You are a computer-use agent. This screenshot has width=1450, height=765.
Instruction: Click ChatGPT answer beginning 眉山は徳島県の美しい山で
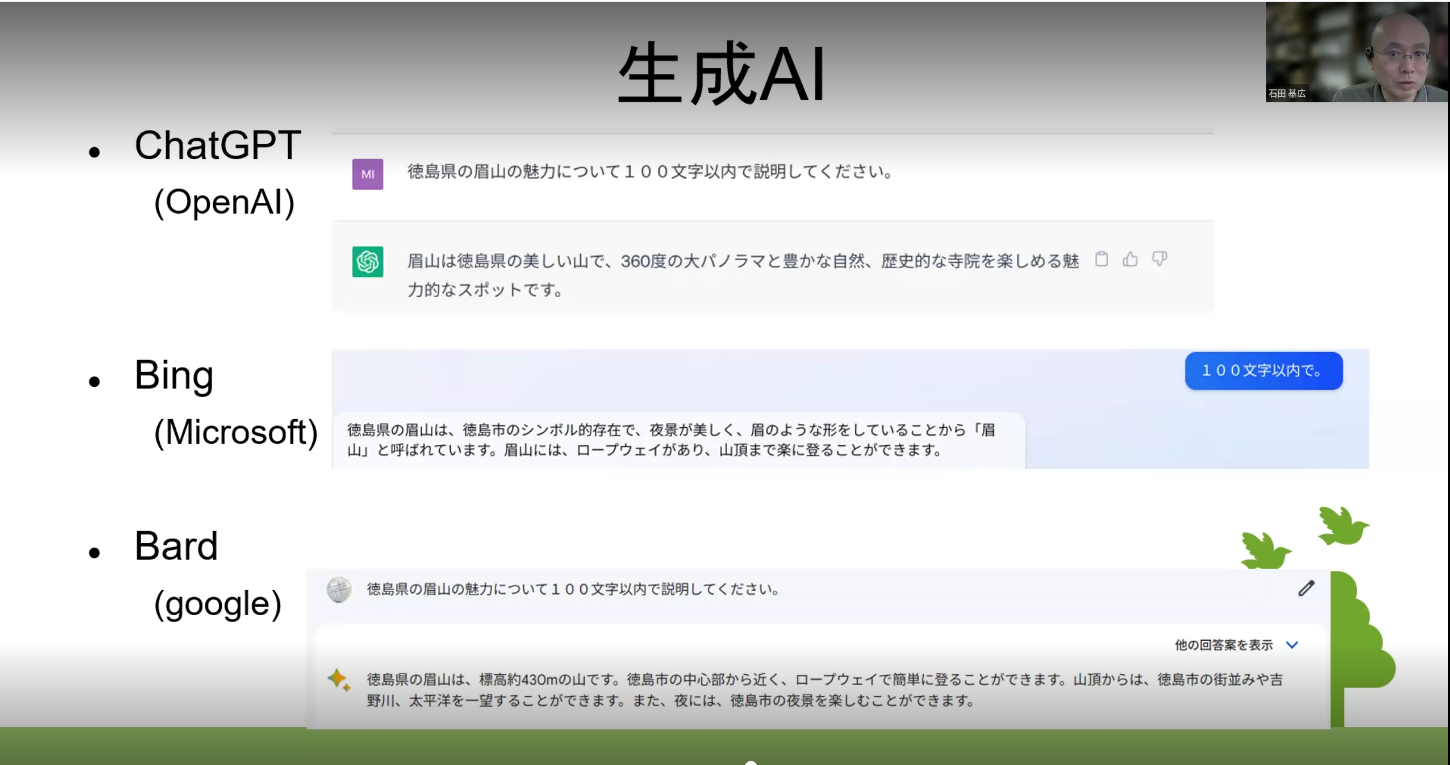pyautogui.click(x=743, y=275)
